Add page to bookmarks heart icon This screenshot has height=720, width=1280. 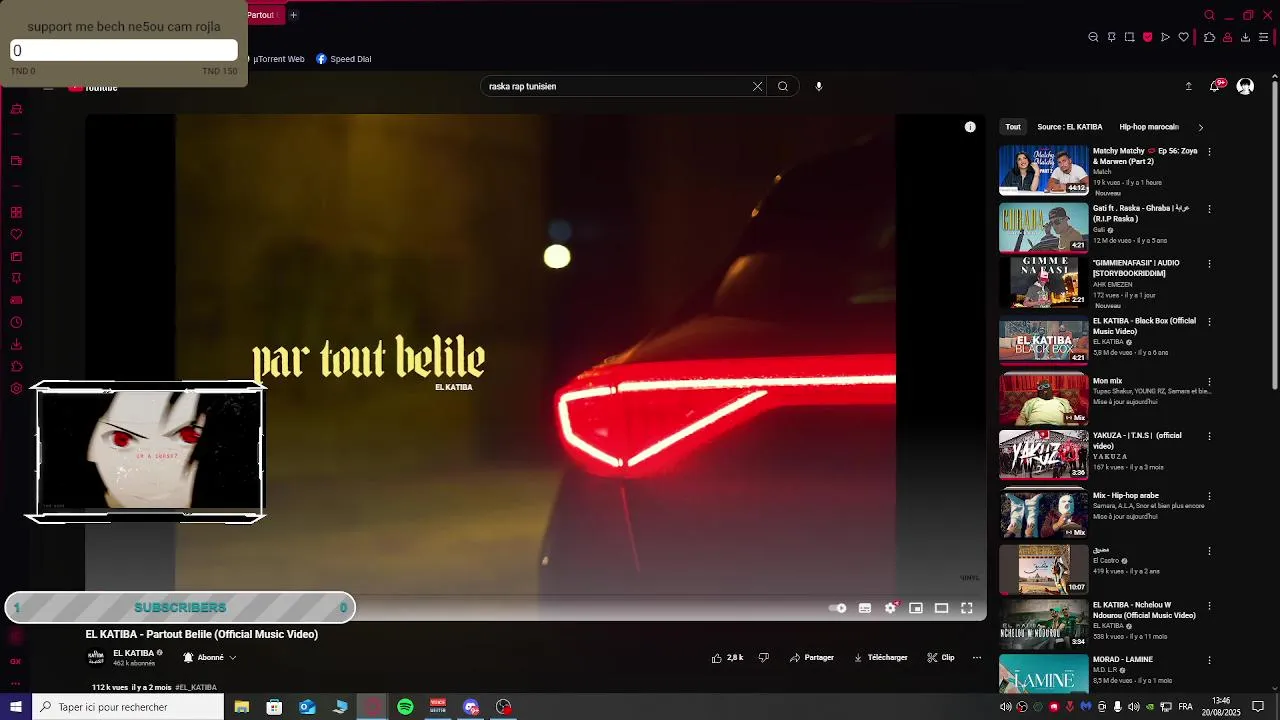coord(1184,37)
